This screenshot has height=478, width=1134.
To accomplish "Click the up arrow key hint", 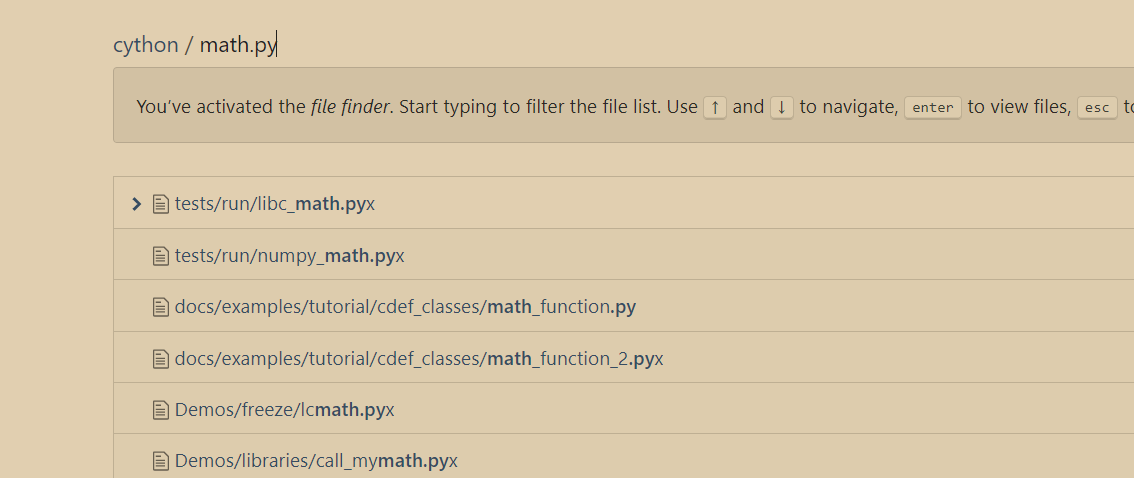I will (x=714, y=107).
